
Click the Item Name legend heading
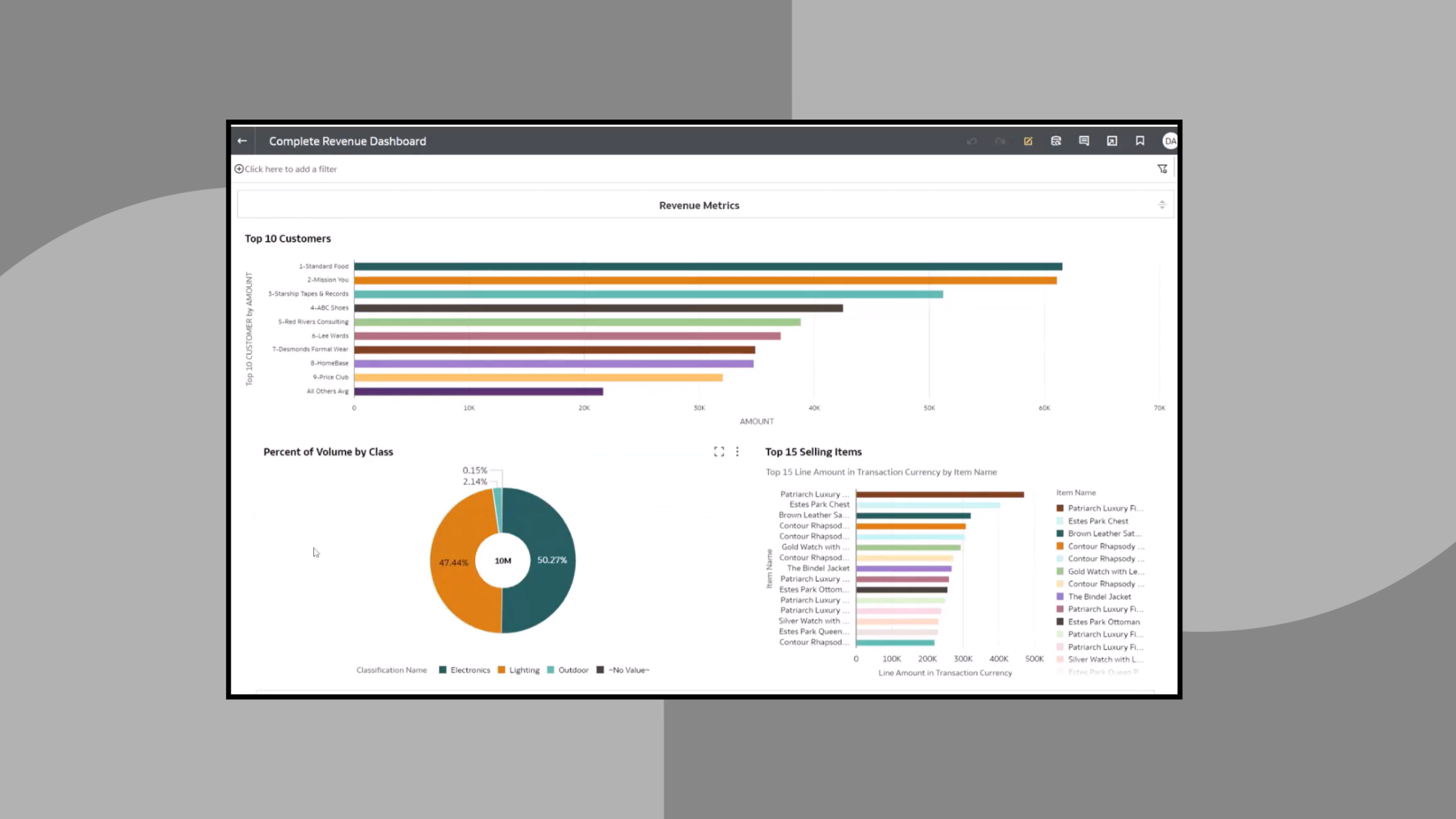coord(1076,493)
